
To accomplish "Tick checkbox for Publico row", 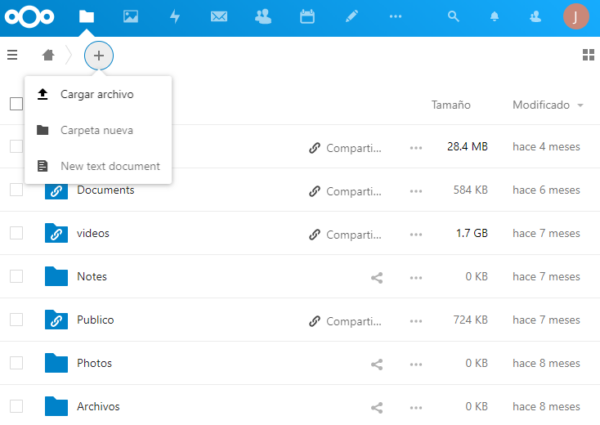I will tap(16, 319).
